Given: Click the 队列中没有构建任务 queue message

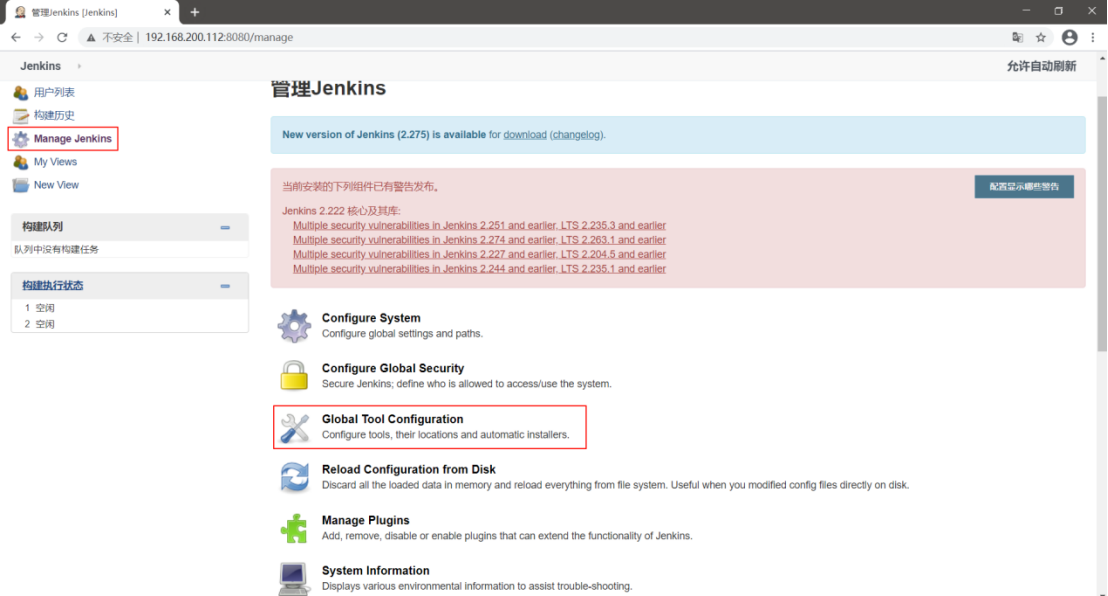Looking at the screenshot, I should (57, 250).
